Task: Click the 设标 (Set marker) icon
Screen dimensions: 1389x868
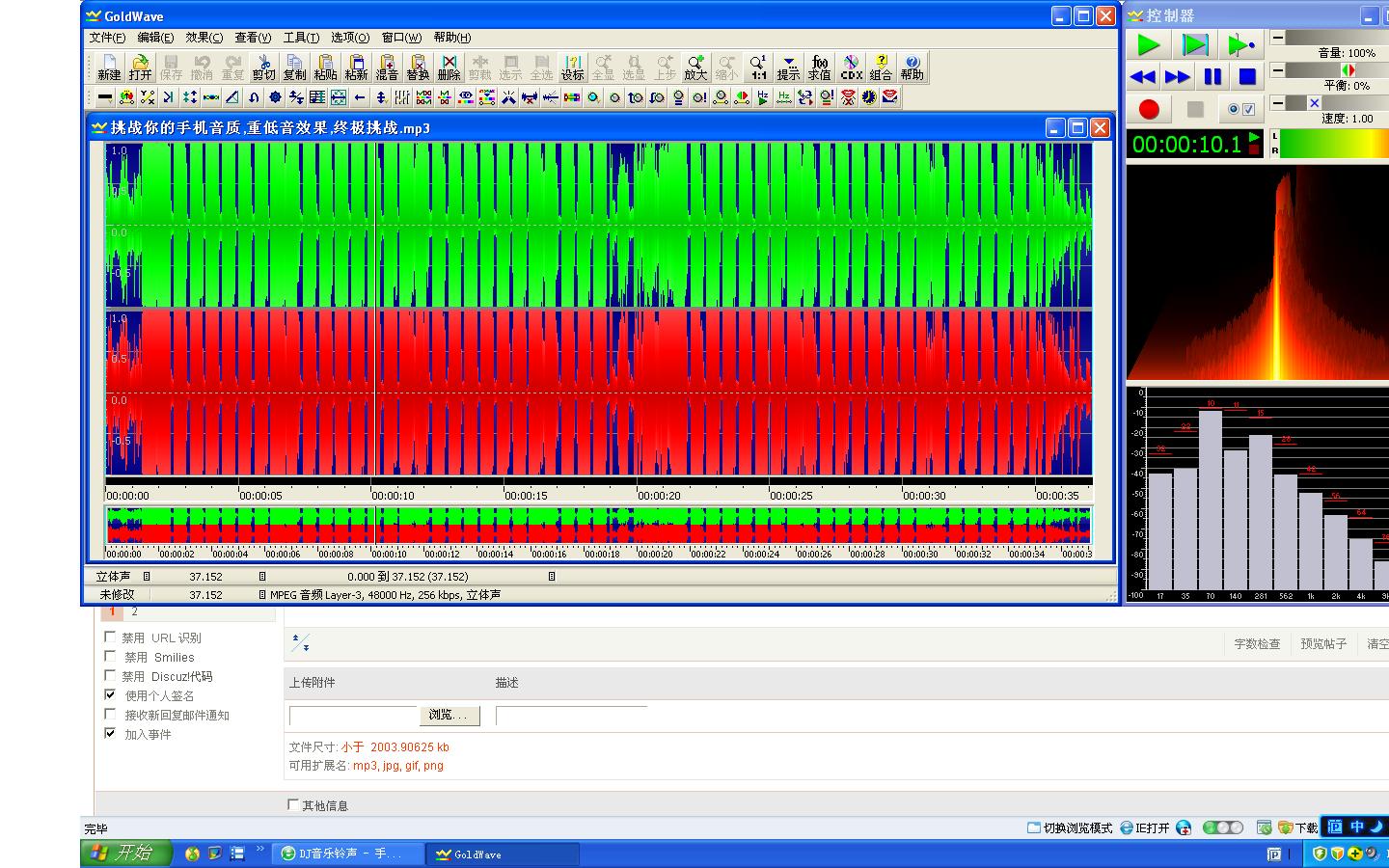Action: (x=572, y=68)
